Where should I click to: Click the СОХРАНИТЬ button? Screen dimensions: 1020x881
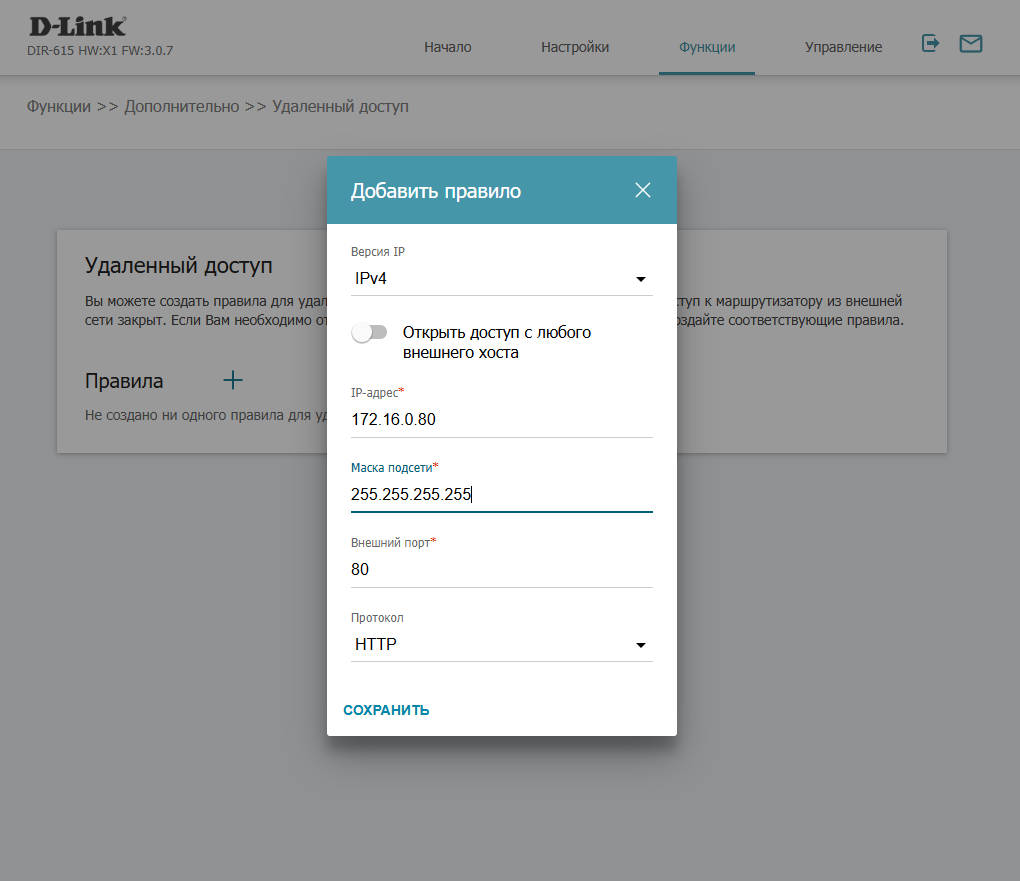(386, 710)
